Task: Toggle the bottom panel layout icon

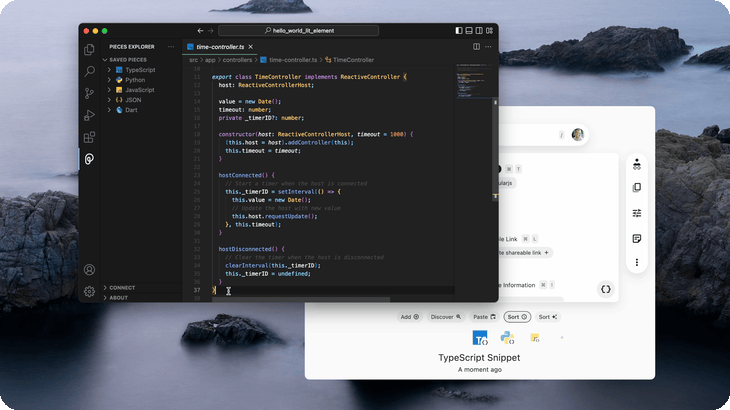Action: point(469,31)
